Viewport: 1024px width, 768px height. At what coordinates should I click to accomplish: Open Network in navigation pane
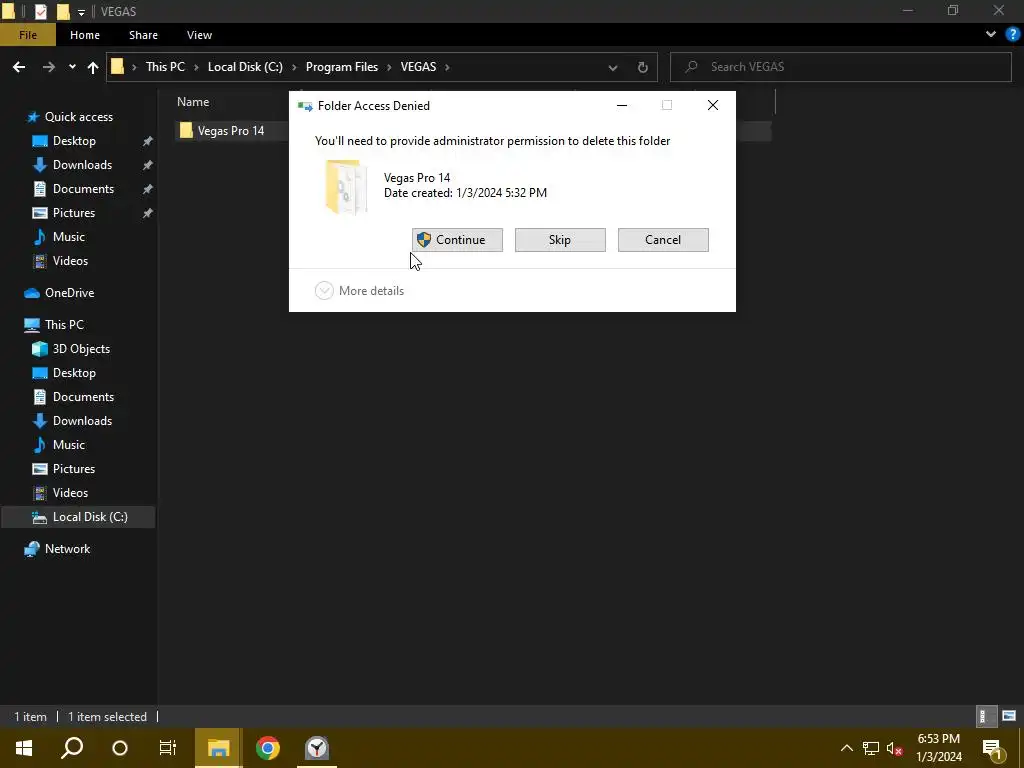point(67,549)
